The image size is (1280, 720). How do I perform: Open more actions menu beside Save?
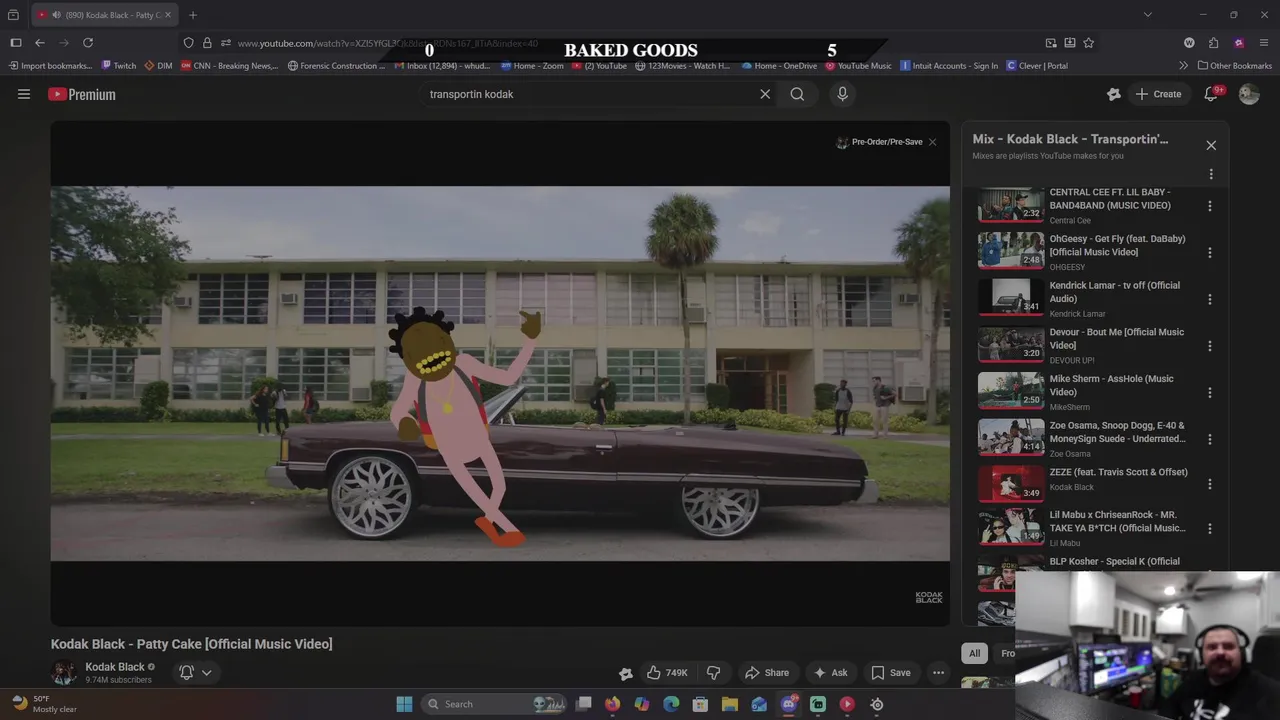[x=938, y=673]
